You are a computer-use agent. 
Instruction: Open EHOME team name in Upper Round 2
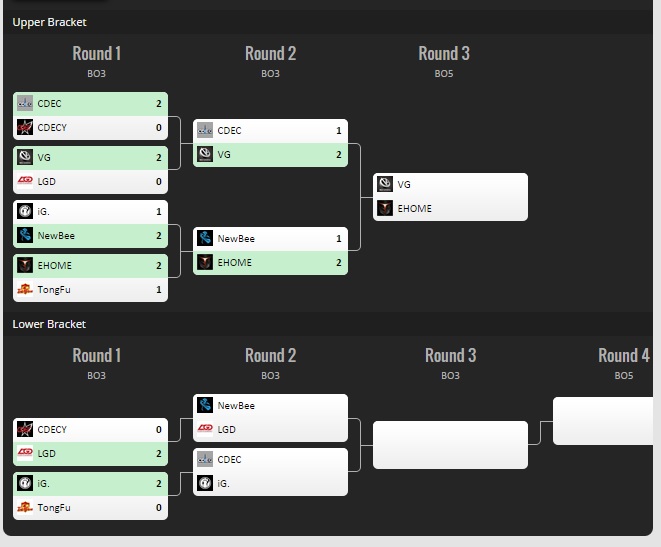(234, 262)
